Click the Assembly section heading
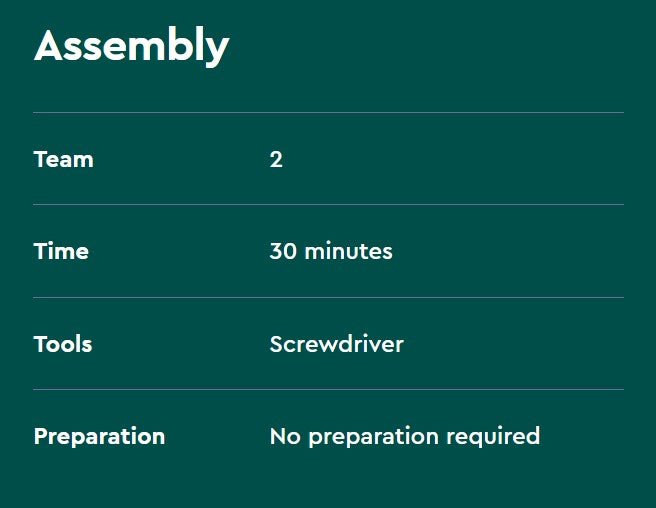Image resolution: width=656 pixels, height=508 pixels. [131, 46]
